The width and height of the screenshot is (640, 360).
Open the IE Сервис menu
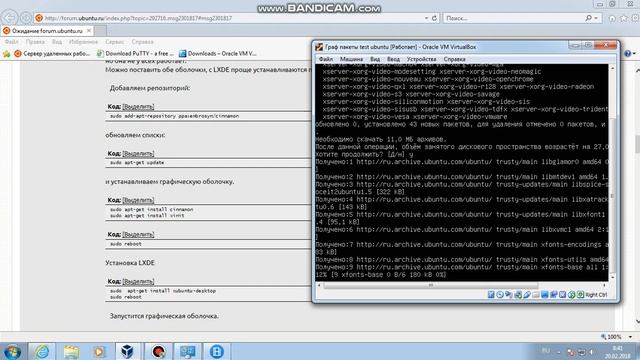tap(115, 42)
